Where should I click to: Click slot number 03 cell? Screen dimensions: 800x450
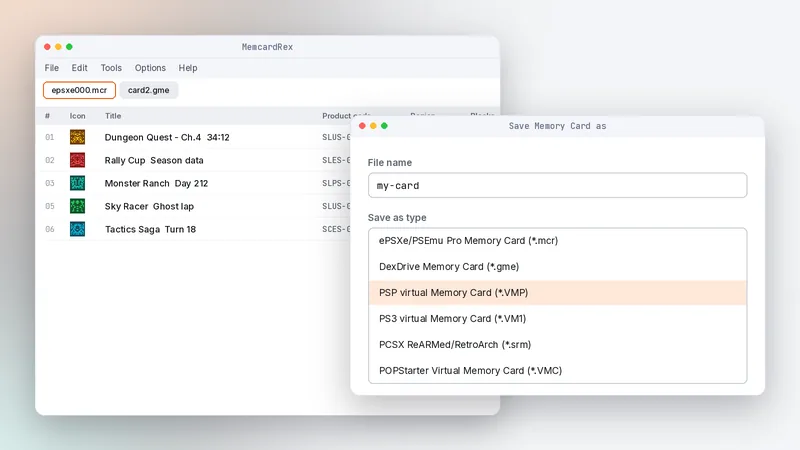(49, 183)
